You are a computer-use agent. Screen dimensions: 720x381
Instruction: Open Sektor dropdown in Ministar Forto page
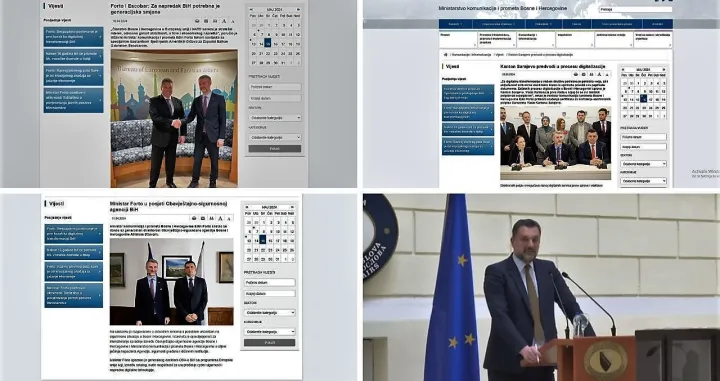270,313
